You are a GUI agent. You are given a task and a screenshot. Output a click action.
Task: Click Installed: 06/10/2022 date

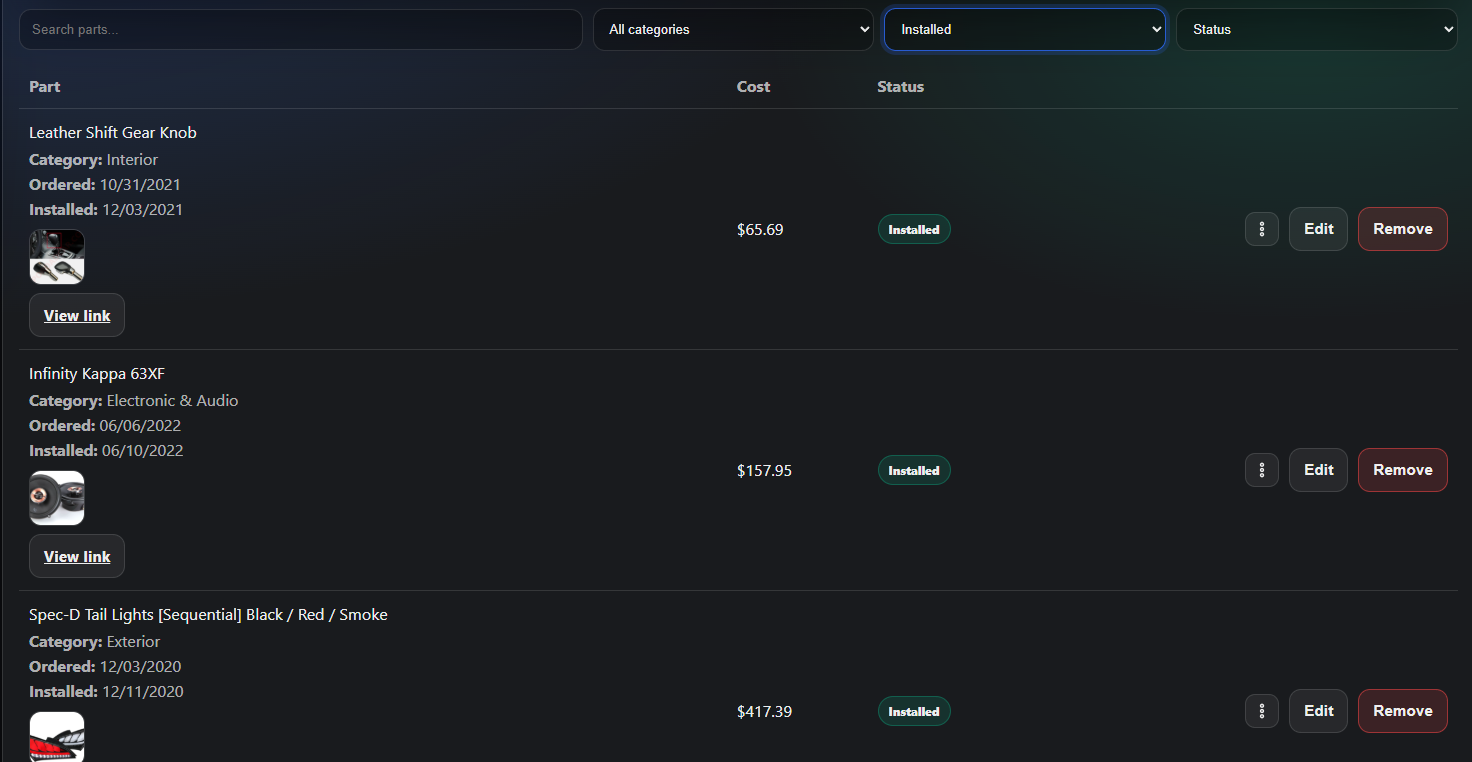(x=106, y=451)
